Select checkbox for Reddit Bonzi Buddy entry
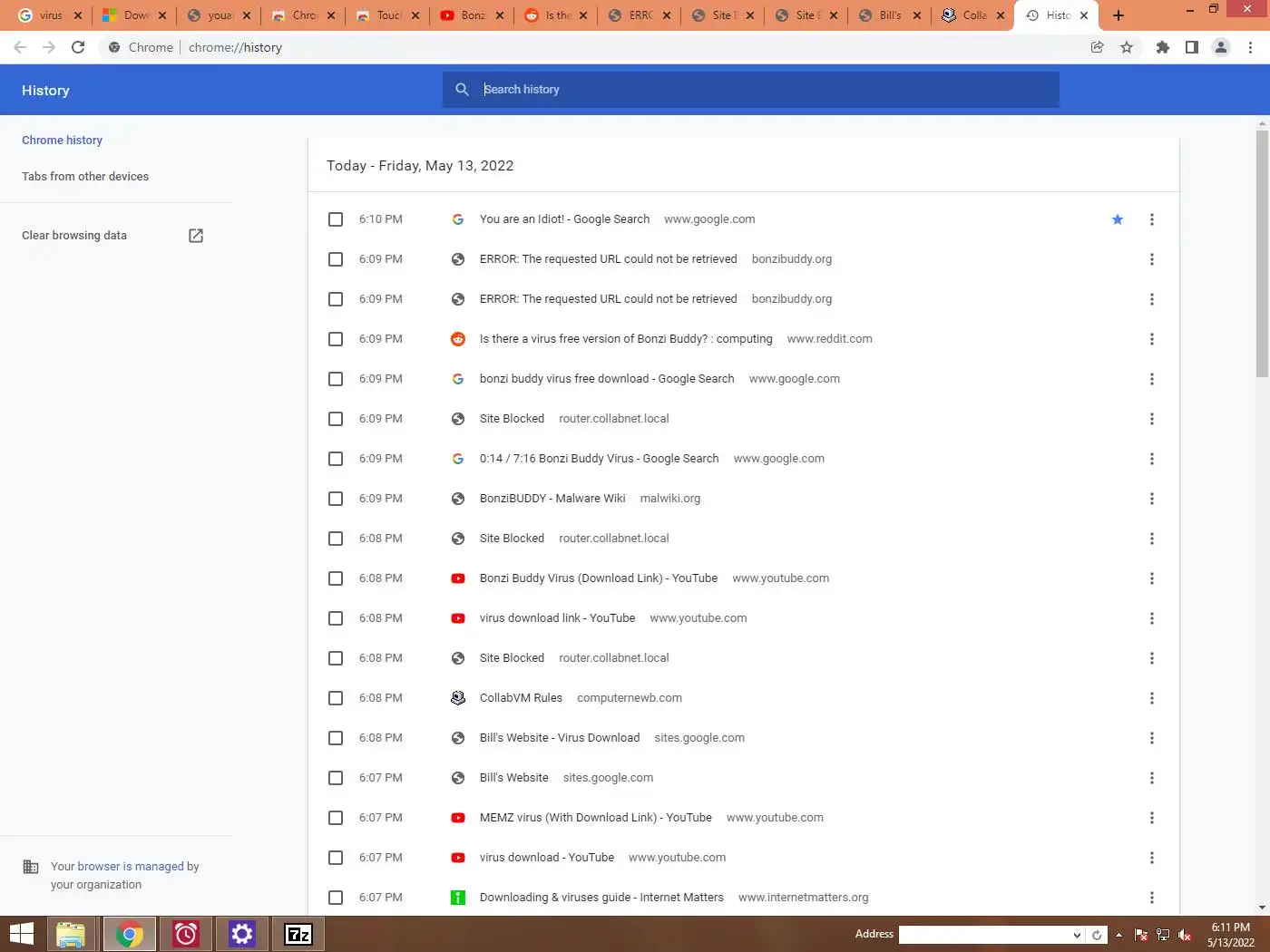 point(336,339)
